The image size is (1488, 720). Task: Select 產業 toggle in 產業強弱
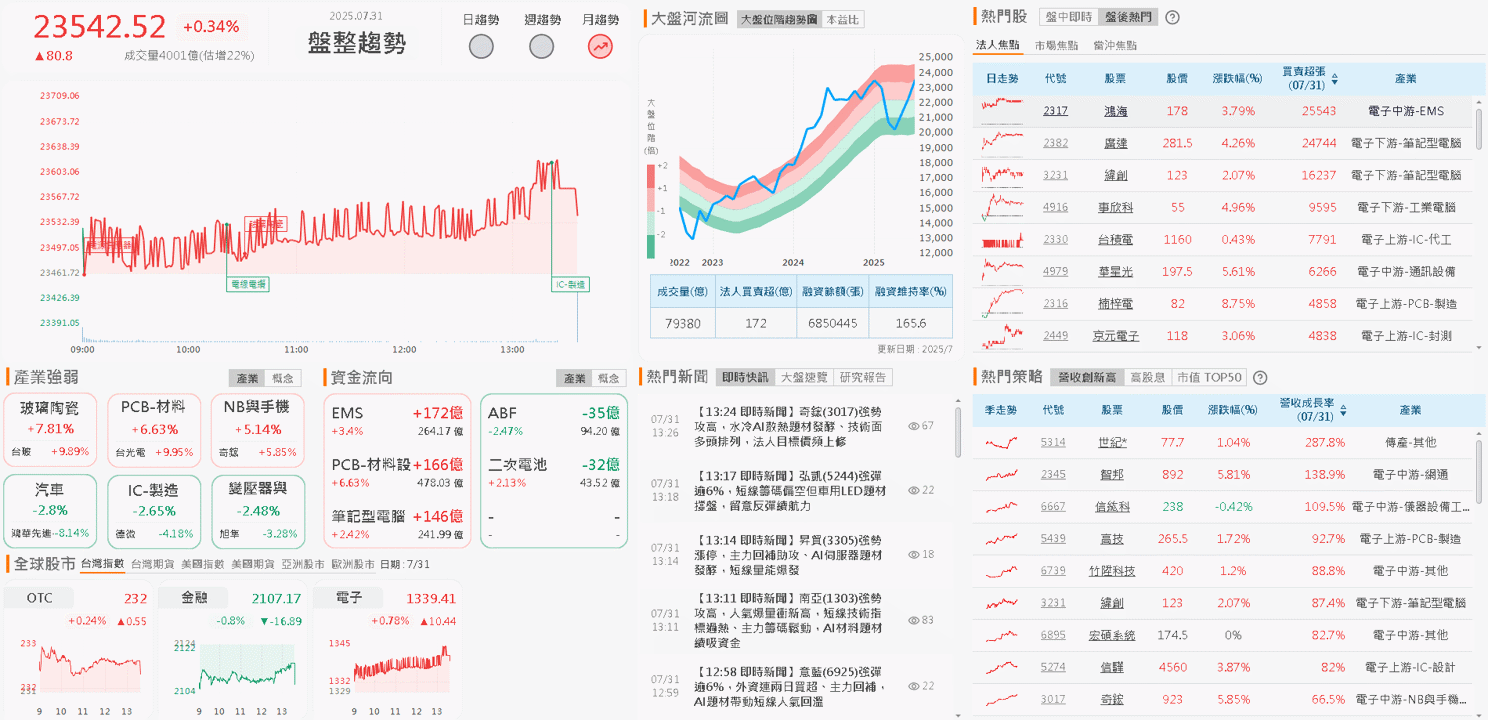247,378
